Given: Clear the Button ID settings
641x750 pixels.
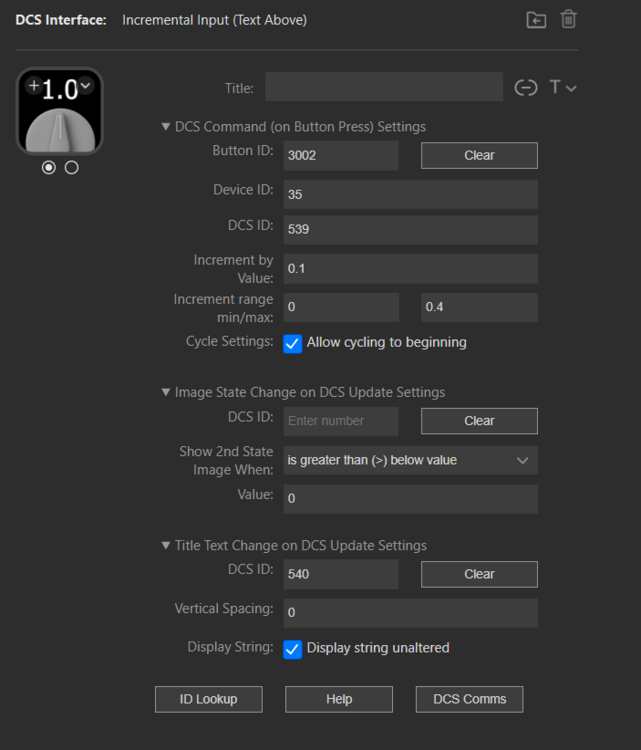Looking at the screenshot, I should 479,155.
